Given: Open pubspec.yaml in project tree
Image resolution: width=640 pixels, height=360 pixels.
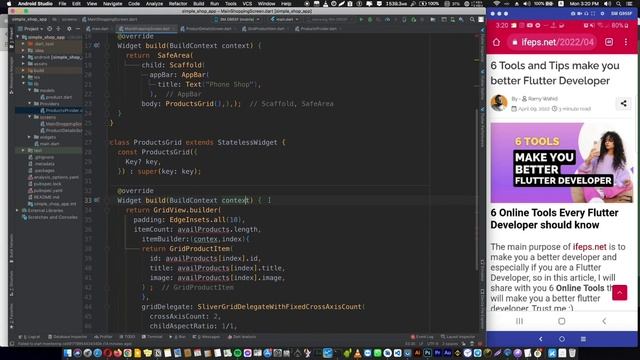Looking at the screenshot, I should coord(45,190).
